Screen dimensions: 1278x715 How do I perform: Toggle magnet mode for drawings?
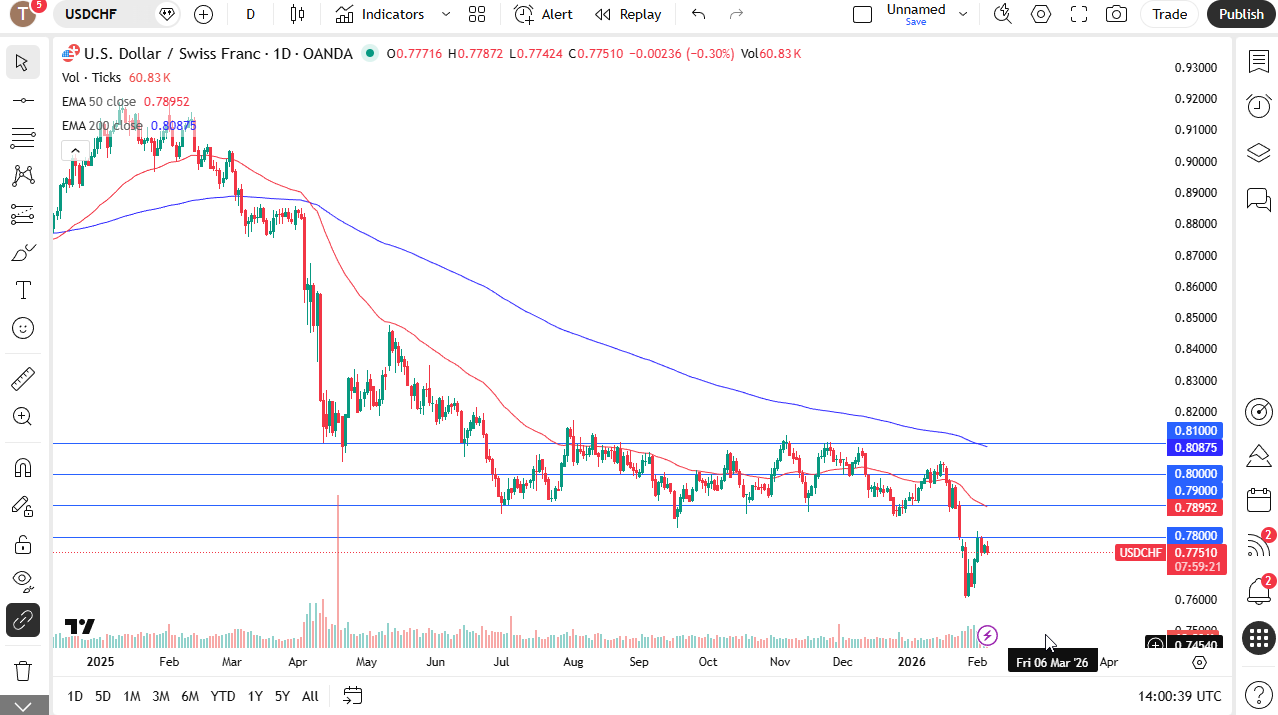pyautogui.click(x=22, y=468)
